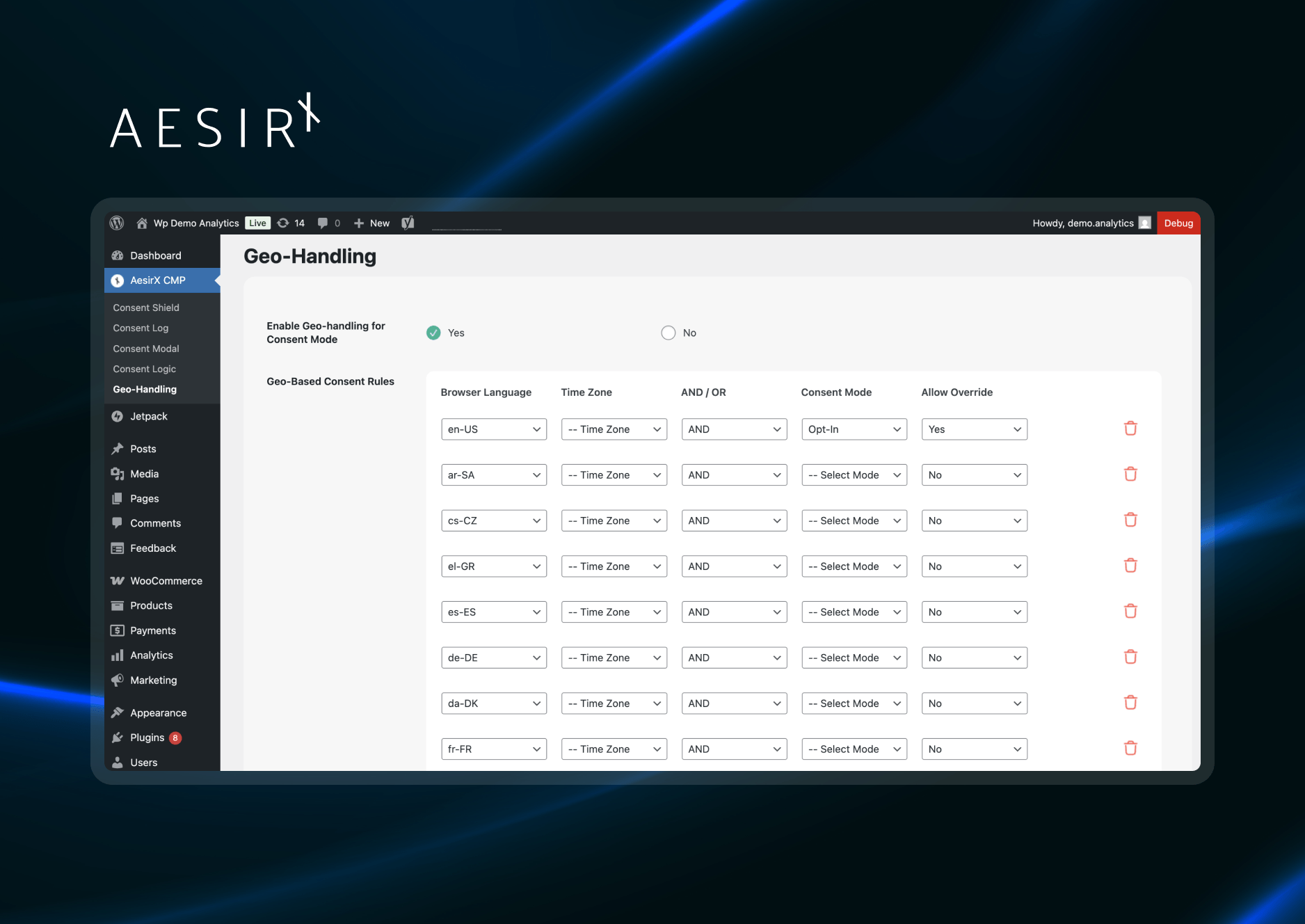Open the Consent Log menu item
The image size is (1305, 924).
tap(141, 328)
